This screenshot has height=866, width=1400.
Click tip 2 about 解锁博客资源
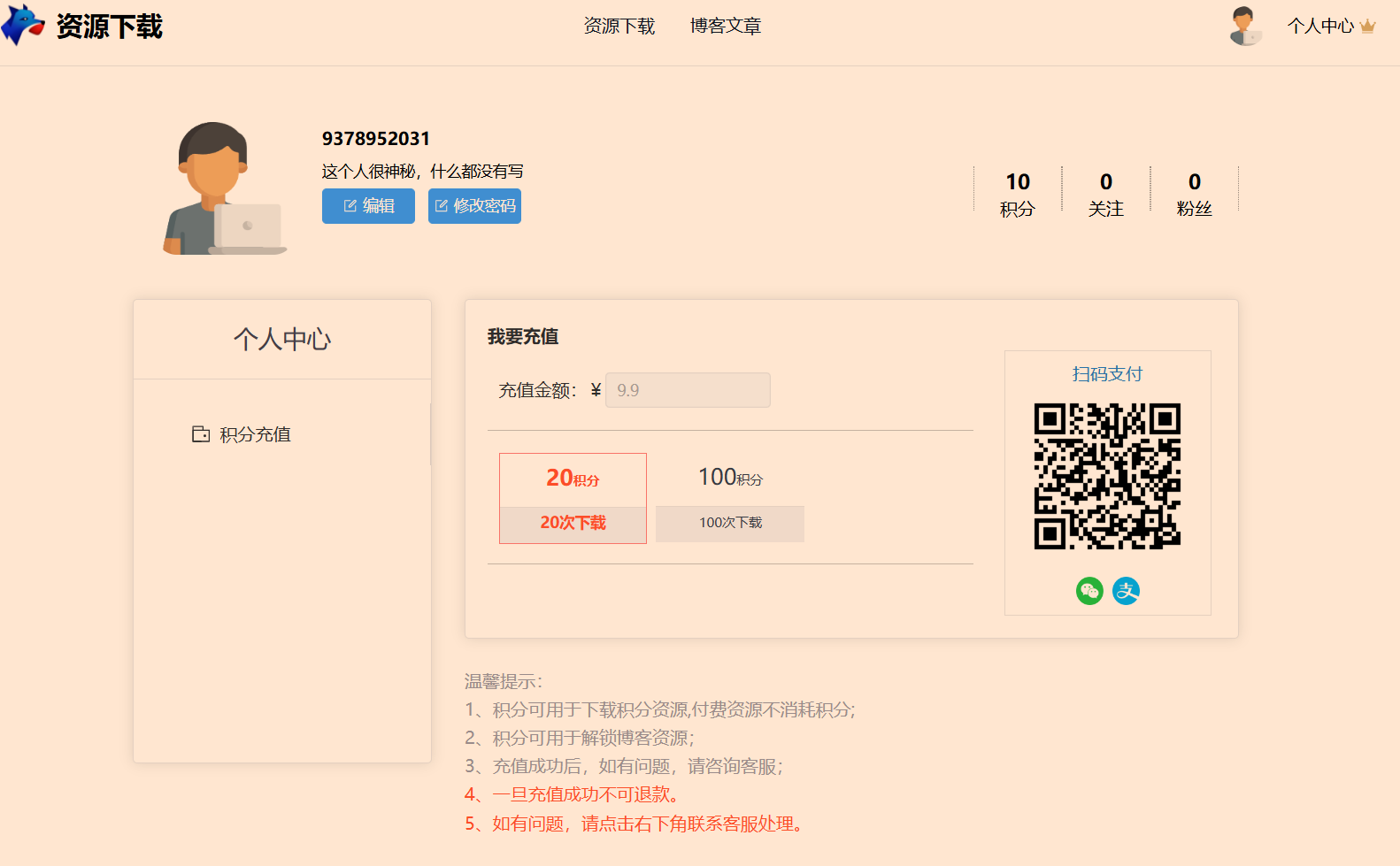pyautogui.click(x=580, y=738)
